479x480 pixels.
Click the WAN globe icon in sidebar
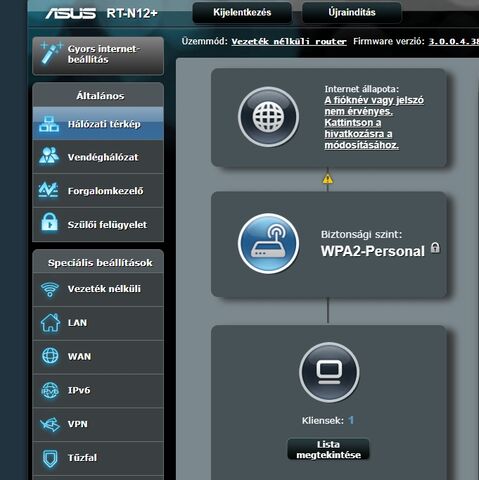coord(50,356)
